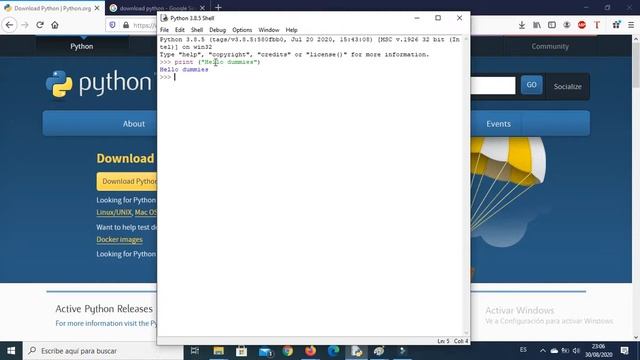Image resolution: width=640 pixels, height=360 pixels.
Task: Click the 'Hello dummies' output line
Action: (184, 69)
